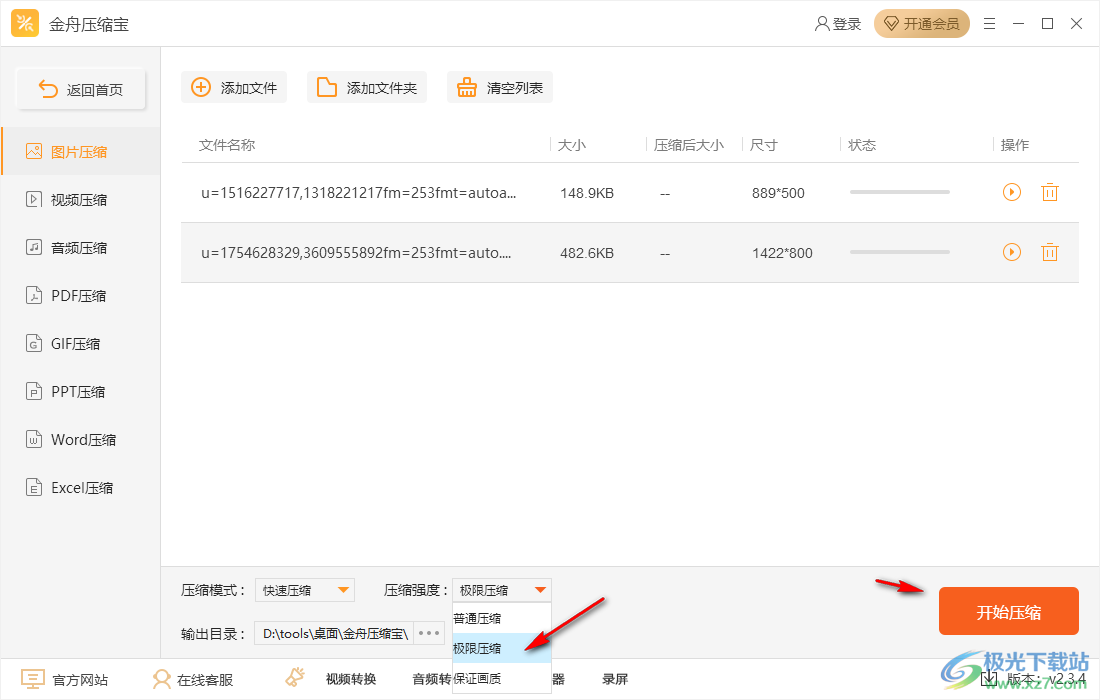This screenshot has width=1100, height=700.
Task: Click the 金舟压缩宝 app logo icon
Action: [x=25, y=23]
